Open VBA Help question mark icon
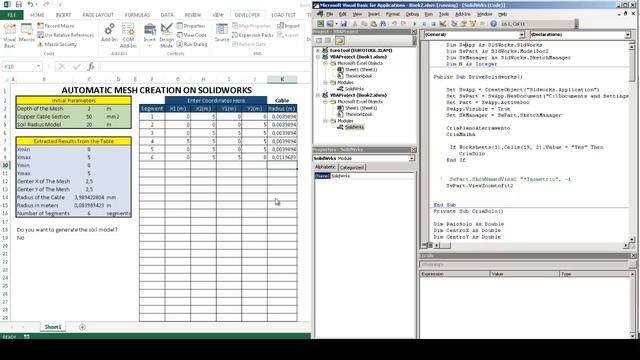The height and width of the screenshot is (360, 640). (x=493, y=24)
